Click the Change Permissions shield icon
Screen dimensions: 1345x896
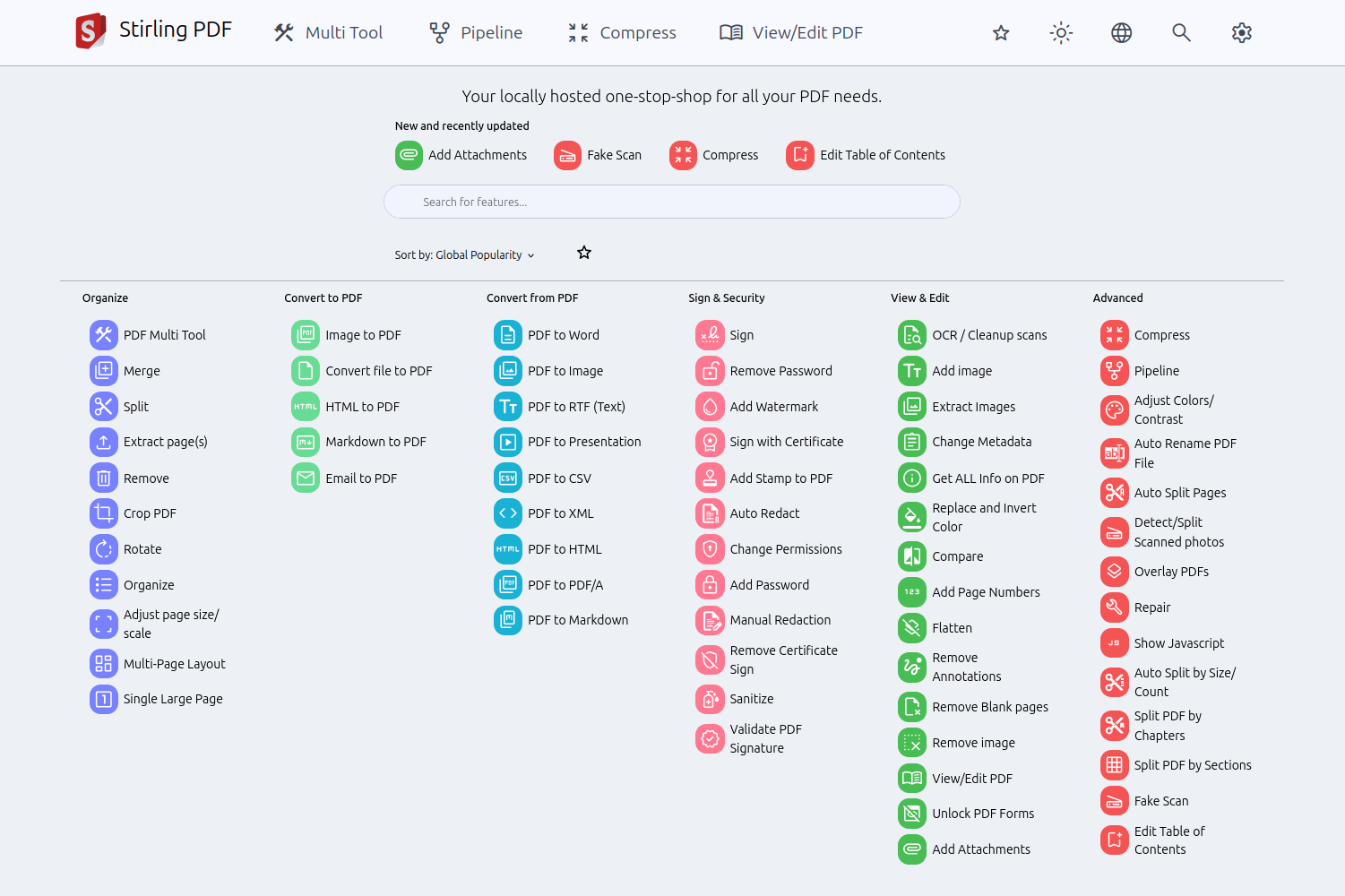coord(710,549)
